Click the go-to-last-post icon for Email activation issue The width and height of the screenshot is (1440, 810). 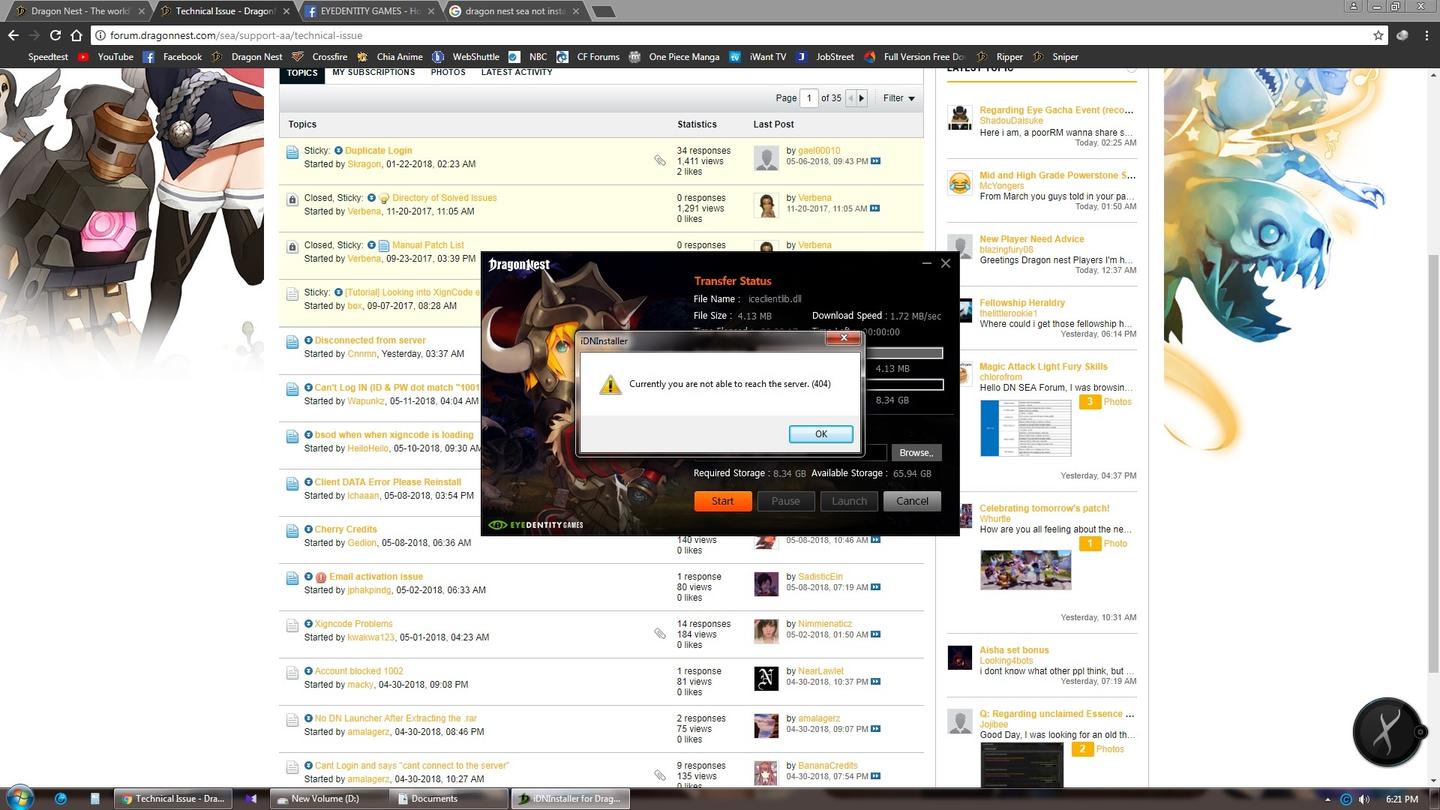[x=876, y=587]
